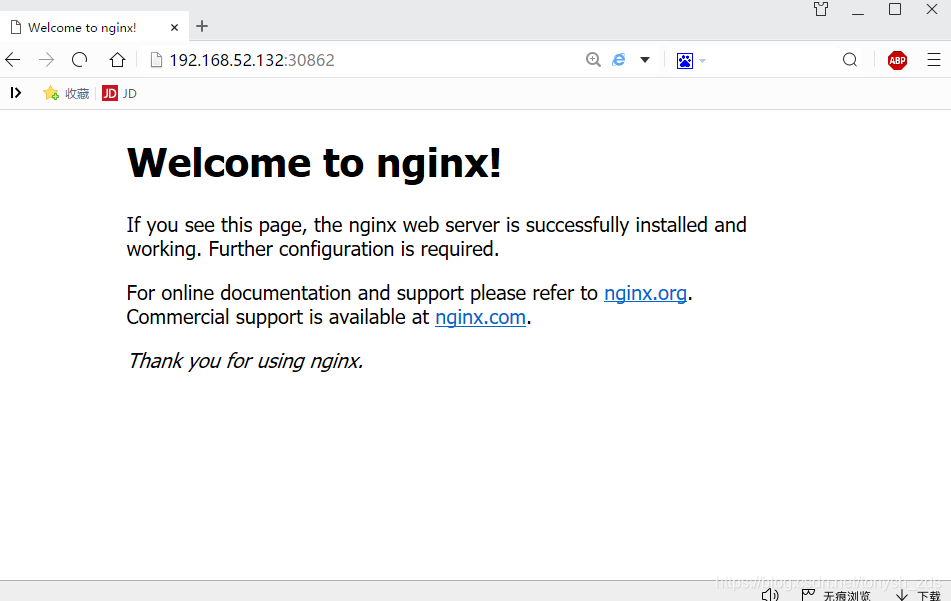Go forward to next page
Viewport: 951px width, 601px height.
point(46,60)
